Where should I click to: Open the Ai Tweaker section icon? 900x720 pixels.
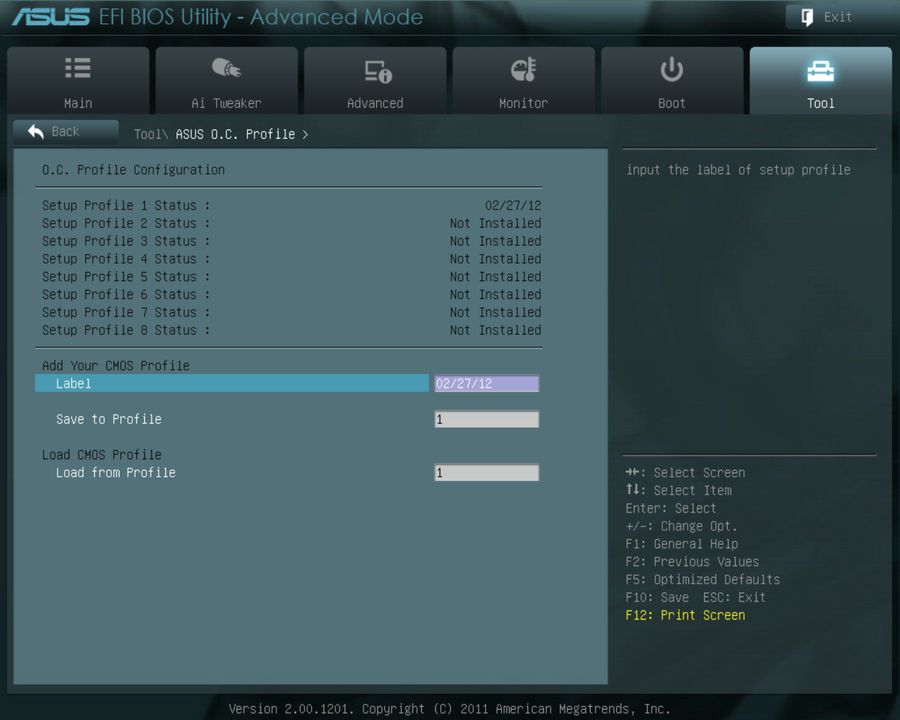click(x=226, y=68)
